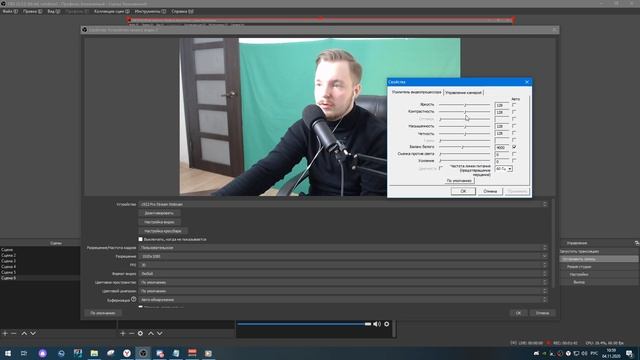The image size is (640, 360).
Task: Click OK in the Свойства dialog
Action: 463,191
